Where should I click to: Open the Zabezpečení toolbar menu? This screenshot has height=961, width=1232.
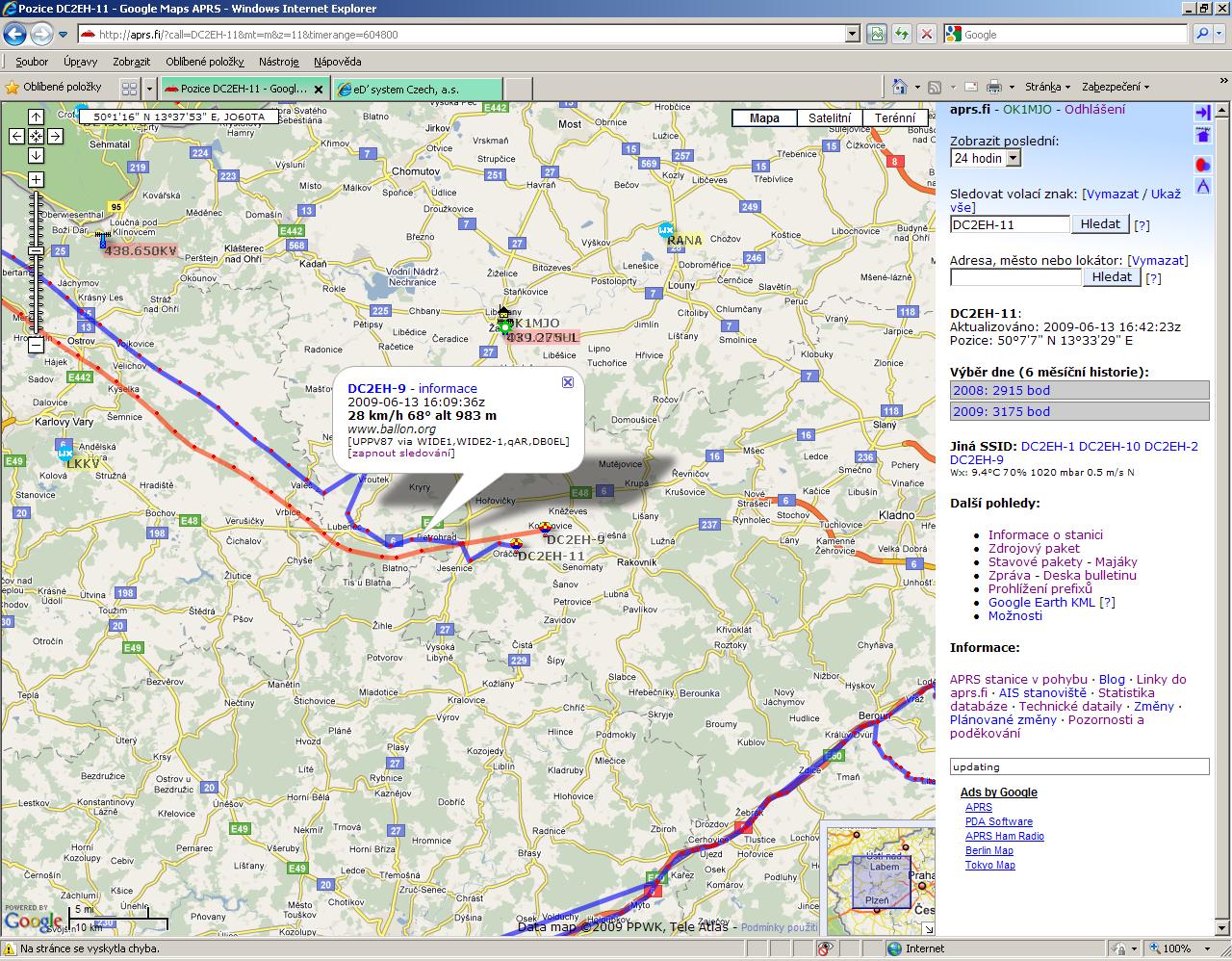pyautogui.click(x=1115, y=87)
